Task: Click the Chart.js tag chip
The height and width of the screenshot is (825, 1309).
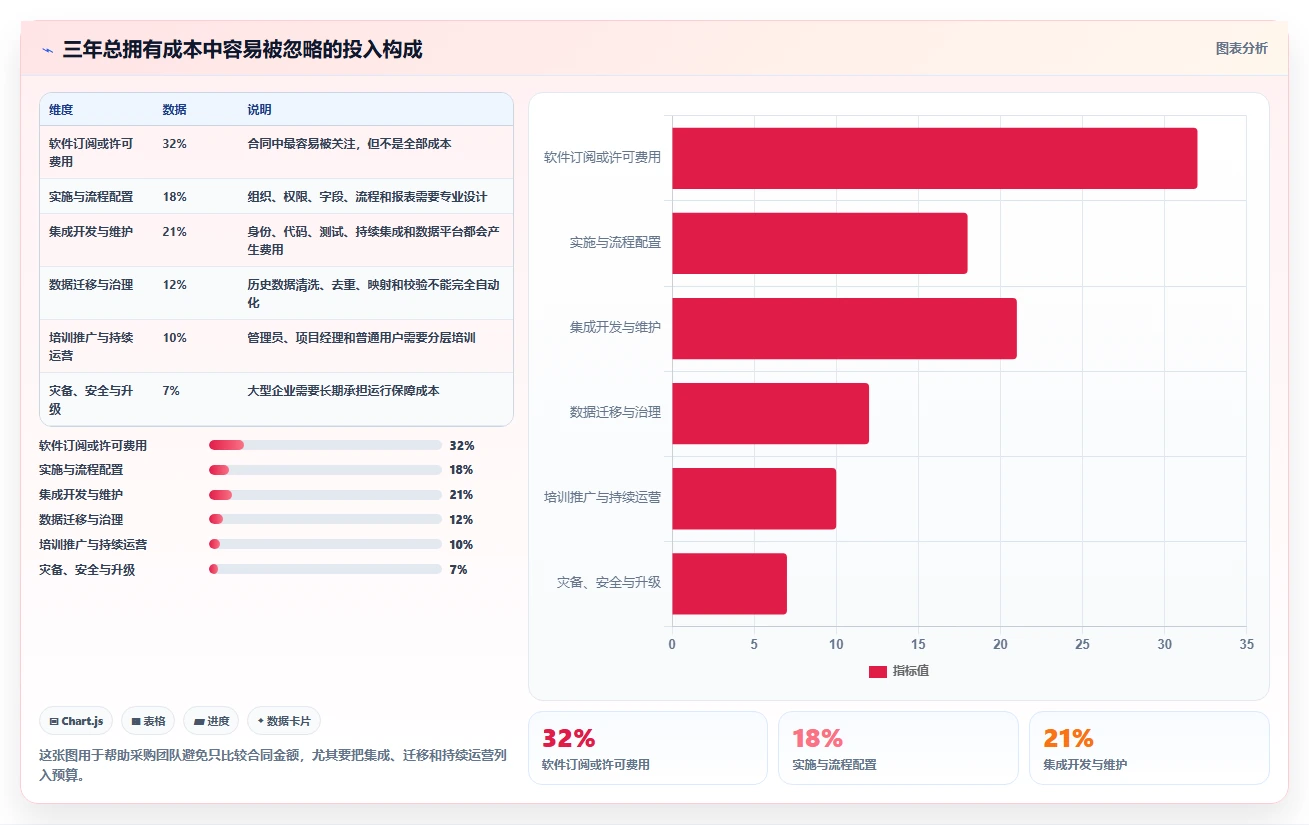Action: pyautogui.click(x=76, y=721)
